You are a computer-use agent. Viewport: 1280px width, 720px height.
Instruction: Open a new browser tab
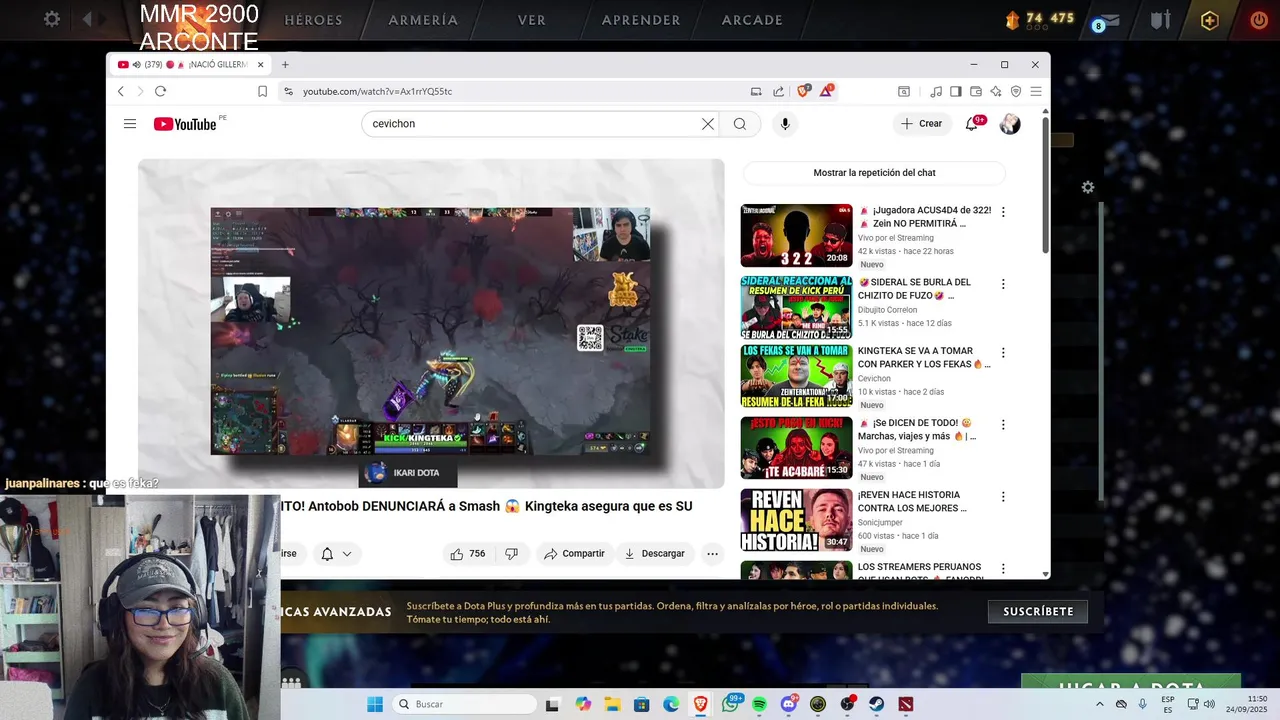285,64
